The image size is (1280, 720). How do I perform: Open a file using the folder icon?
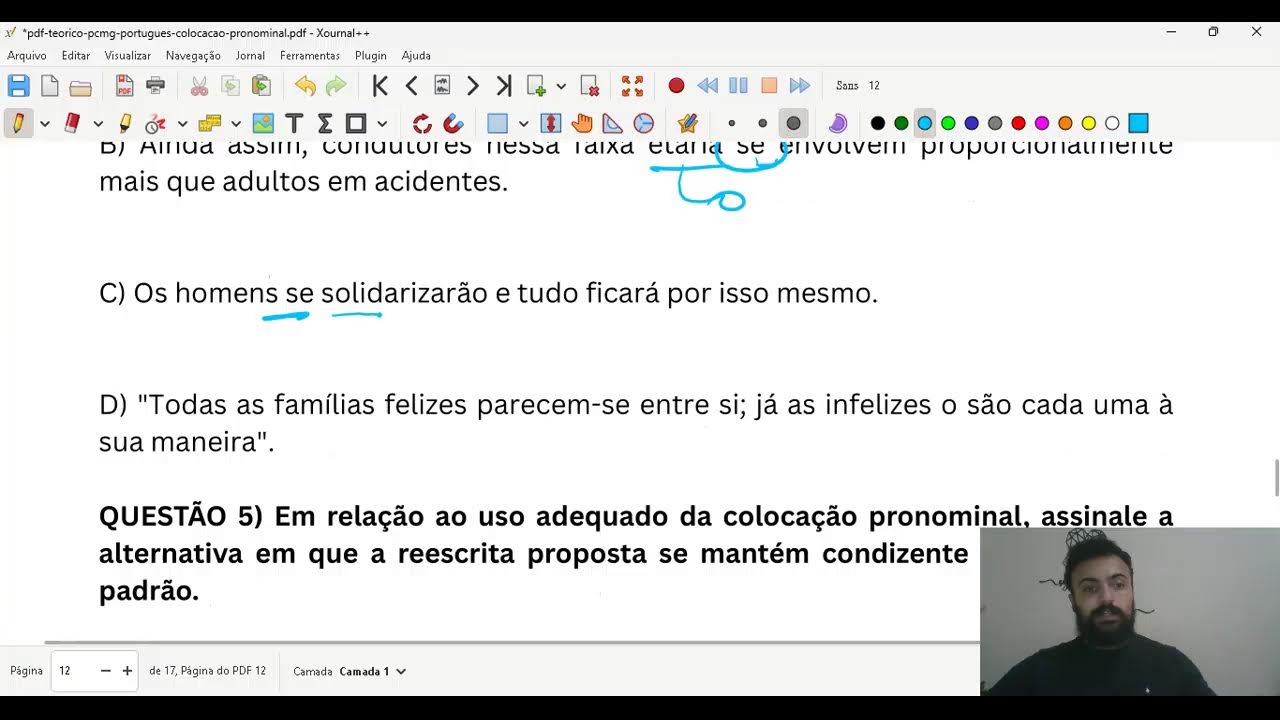coord(81,86)
